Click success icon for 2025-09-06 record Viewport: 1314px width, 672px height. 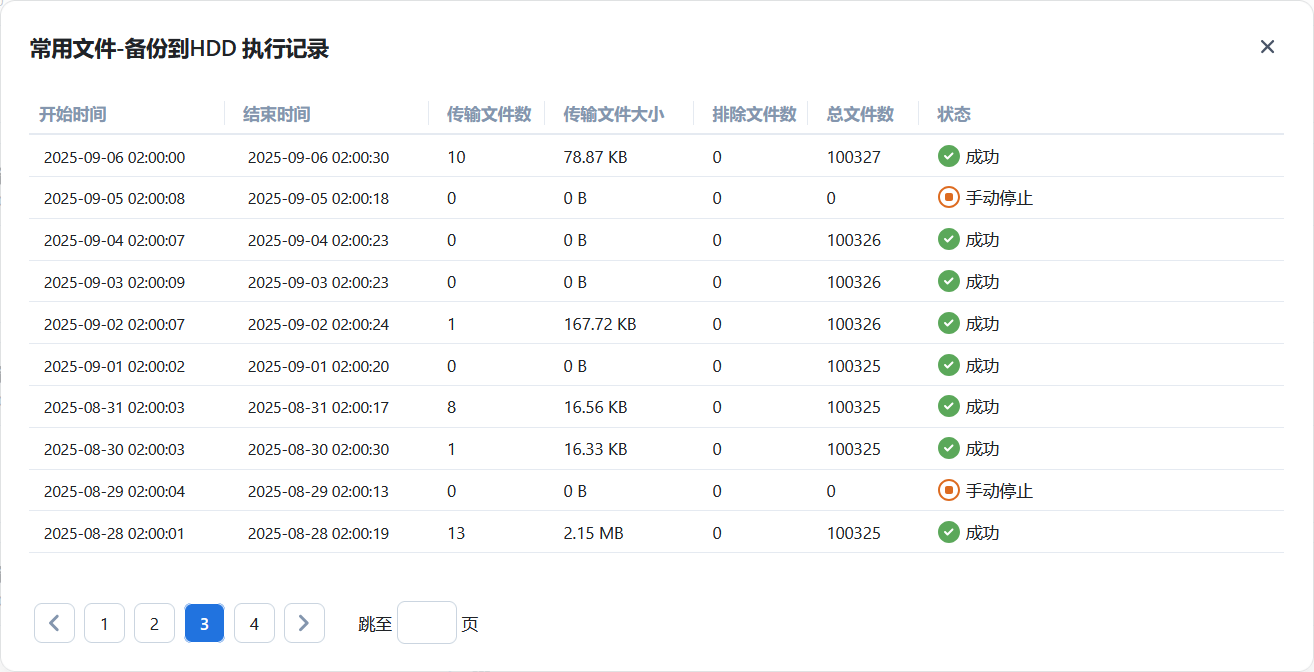tap(948, 156)
